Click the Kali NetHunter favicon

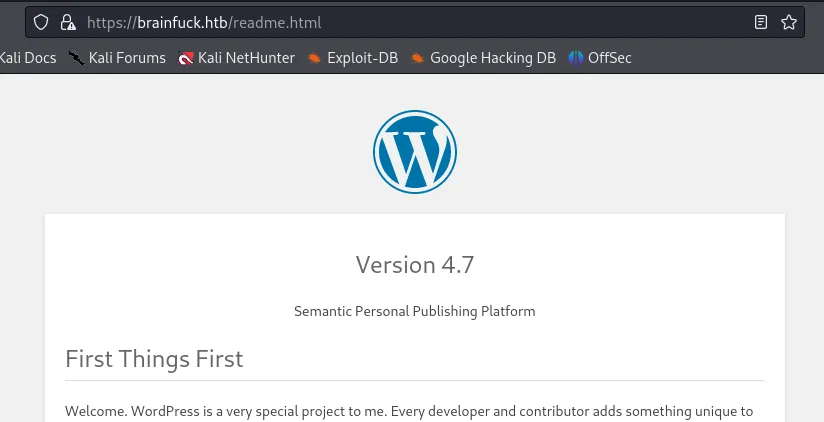(186, 58)
